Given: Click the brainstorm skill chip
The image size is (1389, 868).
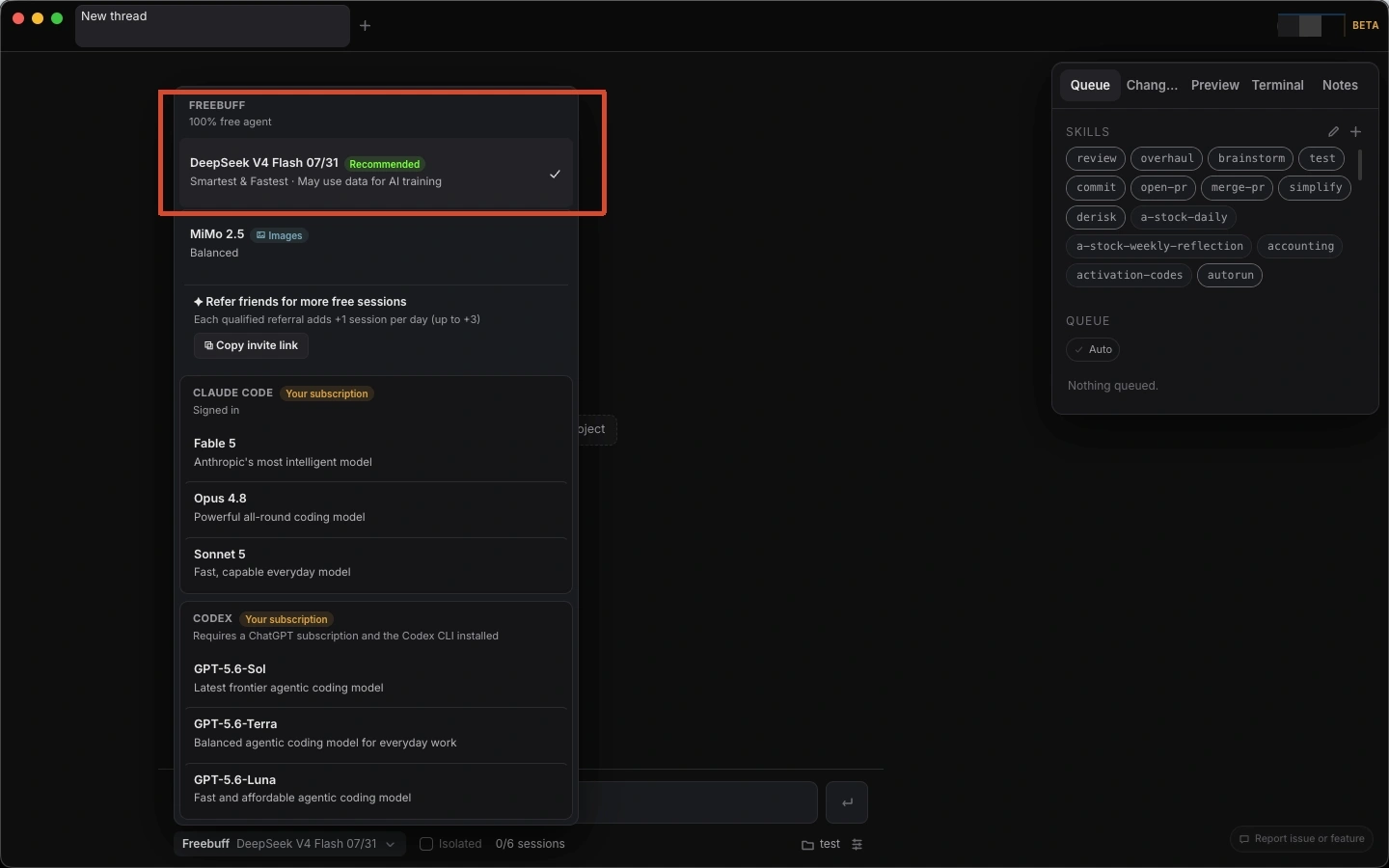Looking at the screenshot, I should click(x=1251, y=158).
